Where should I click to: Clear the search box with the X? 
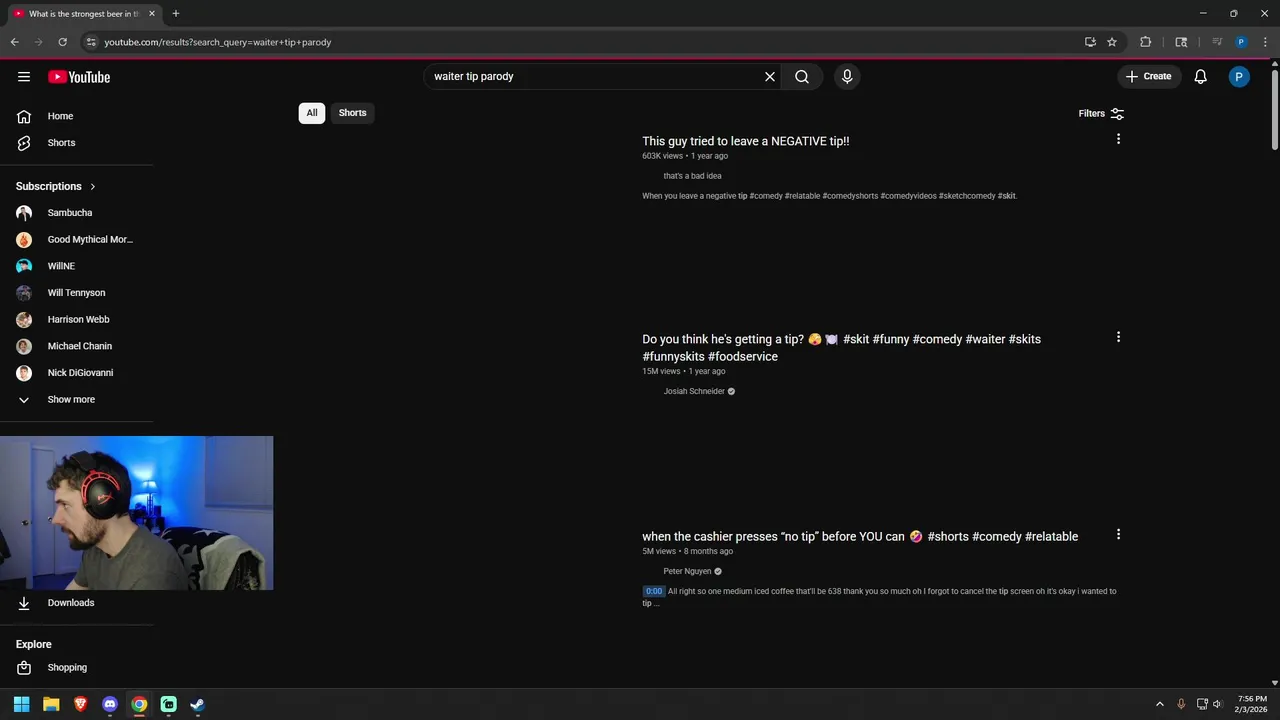click(x=770, y=77)
